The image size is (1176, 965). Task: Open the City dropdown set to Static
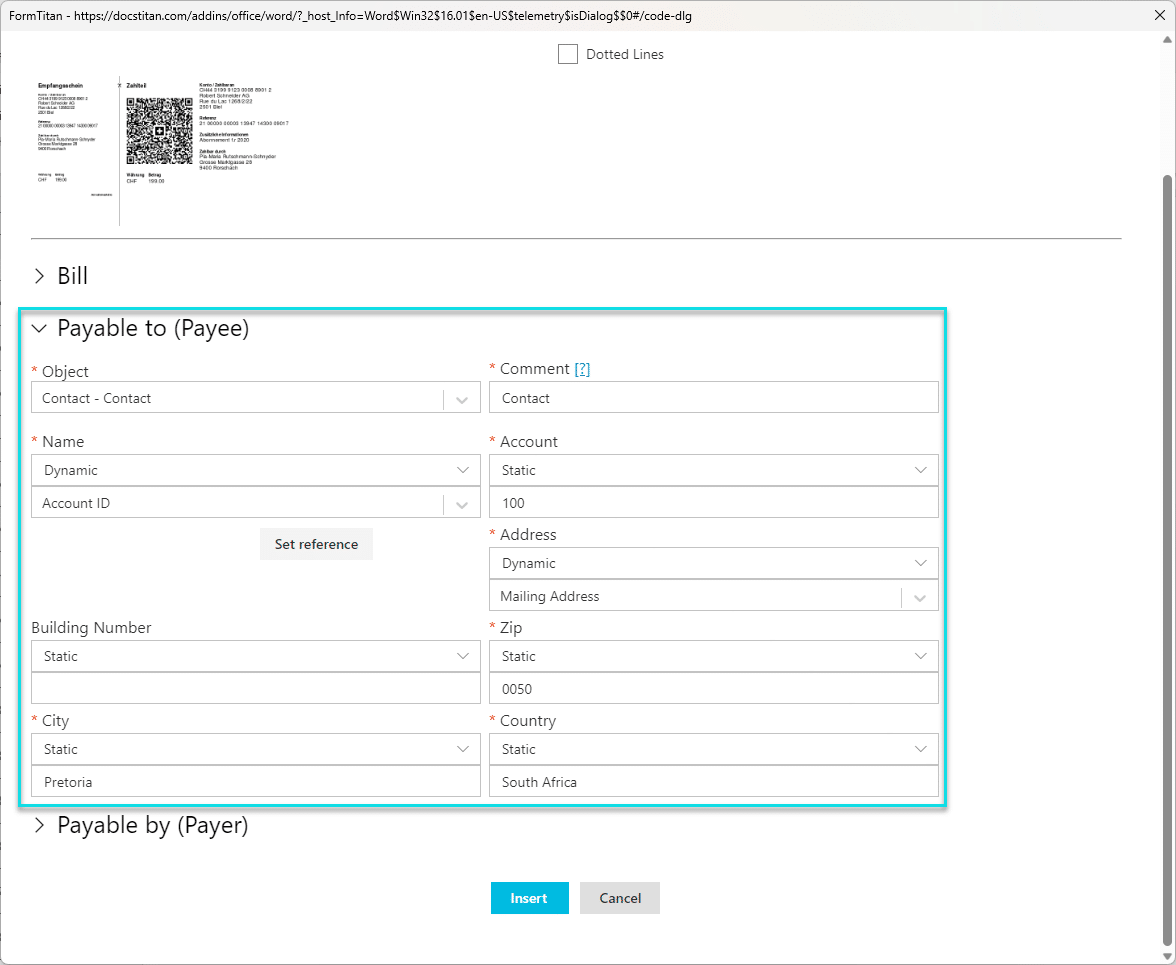coord(462,749)
